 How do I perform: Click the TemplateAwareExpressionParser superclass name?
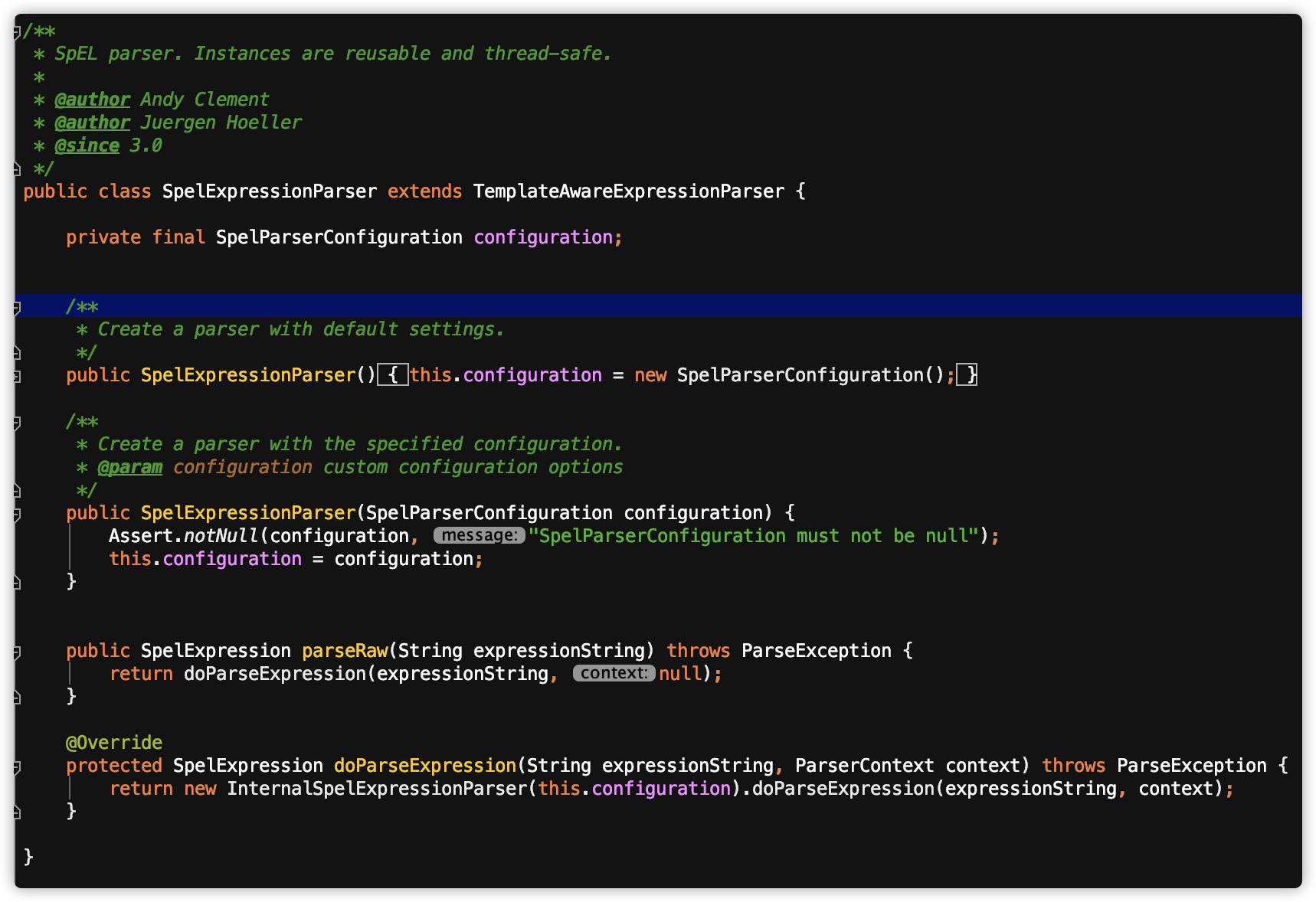(629, 191)
